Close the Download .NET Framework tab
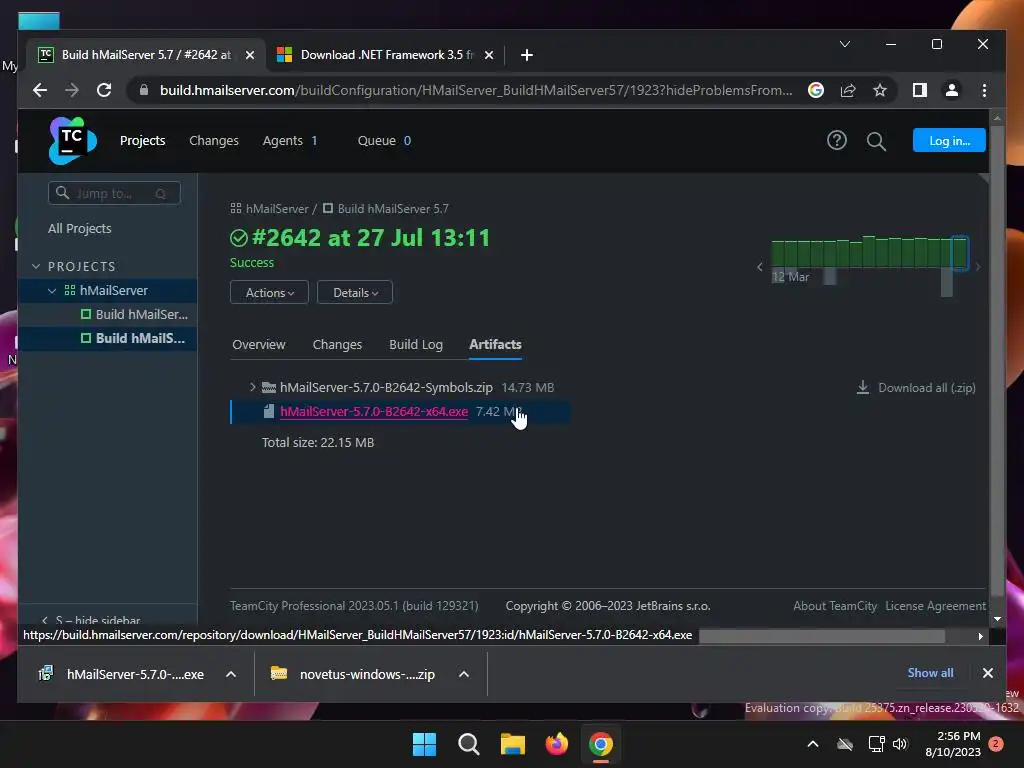 tap(488, 55)
